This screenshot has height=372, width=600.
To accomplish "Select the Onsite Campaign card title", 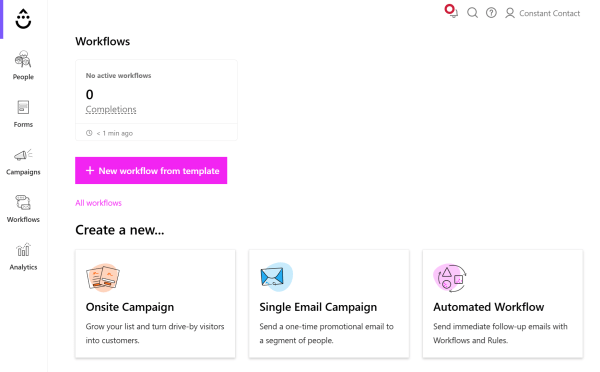I will click(130, 307).
